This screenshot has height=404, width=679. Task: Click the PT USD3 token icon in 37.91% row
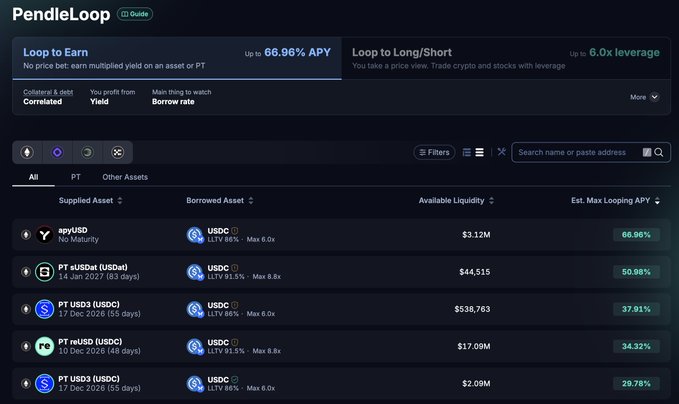coord(44,309)
